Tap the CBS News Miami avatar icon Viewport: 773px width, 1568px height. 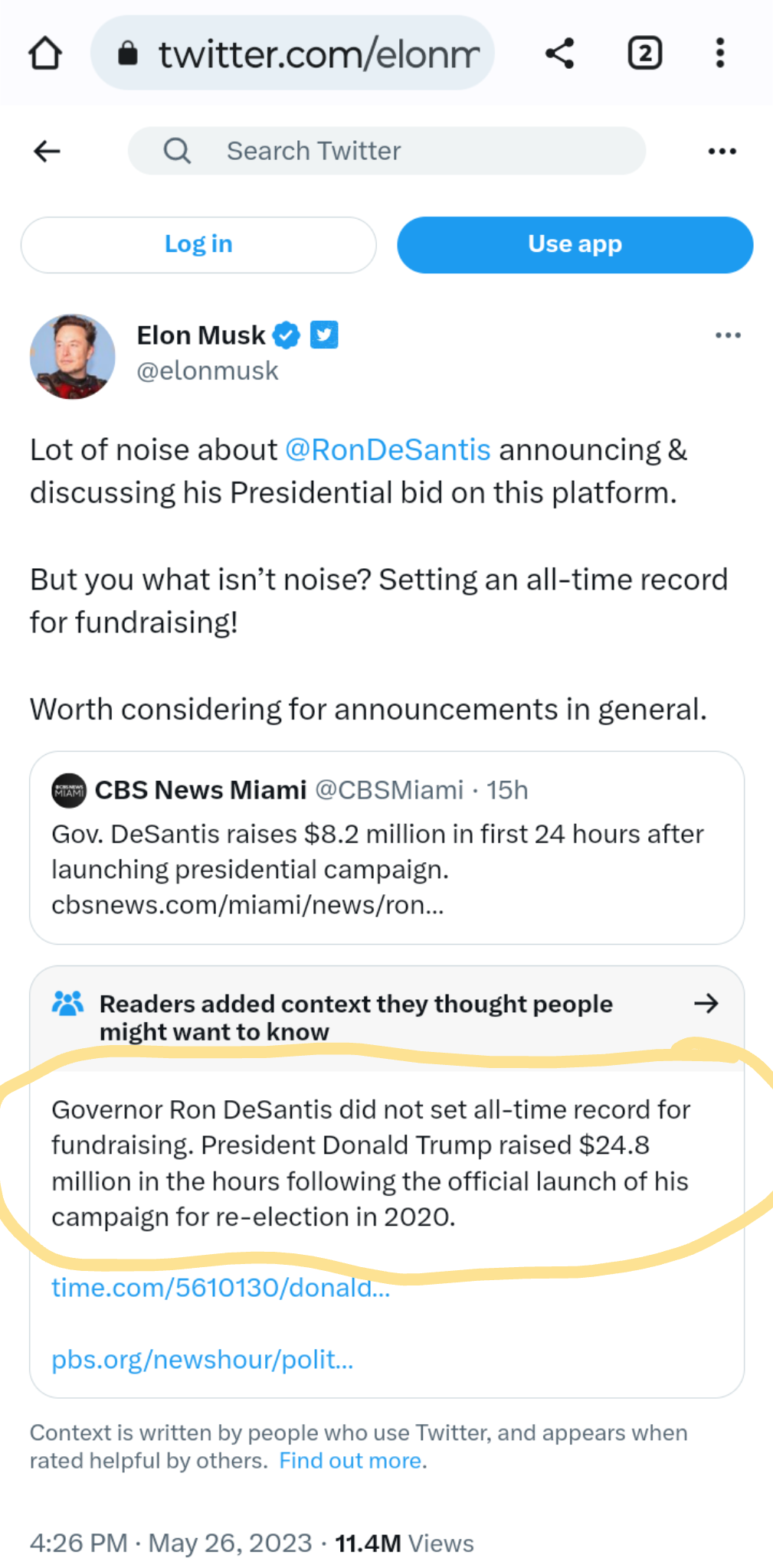pos(69,790)
